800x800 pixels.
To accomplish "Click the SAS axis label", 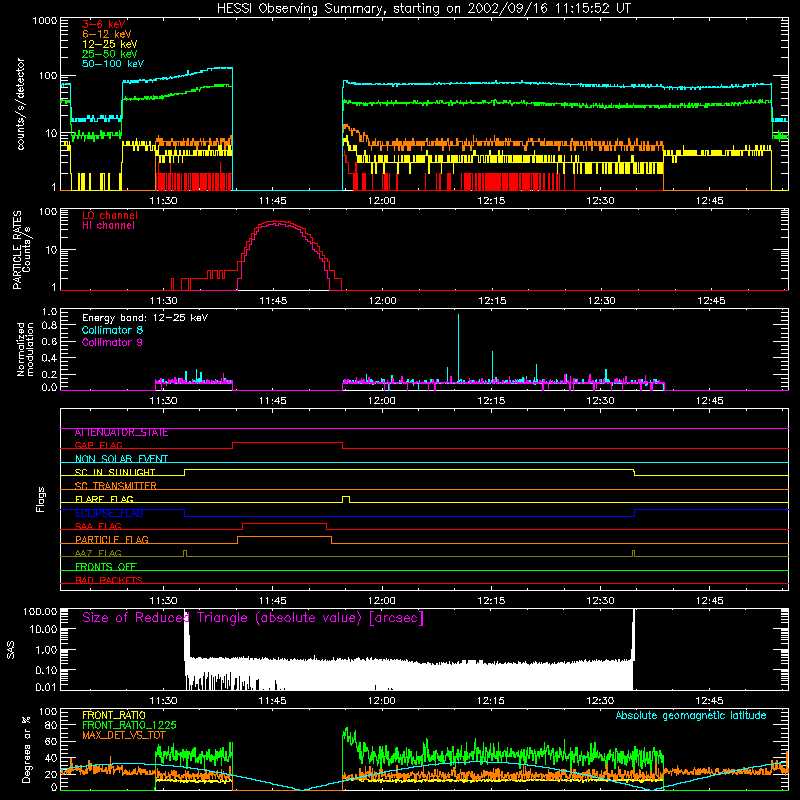I will click(11, 650).
